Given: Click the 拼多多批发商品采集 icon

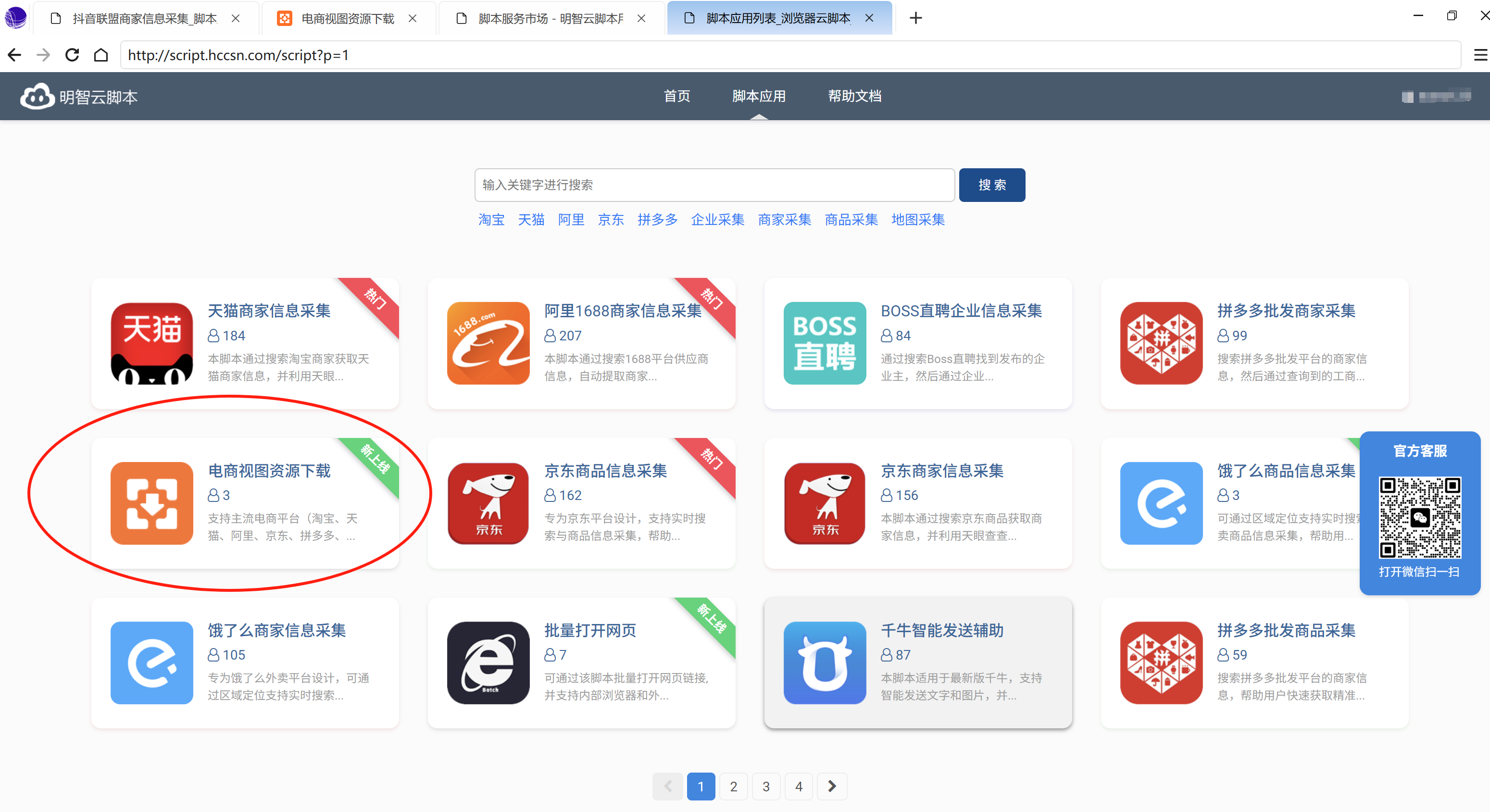Looking at the screenshot, I should 1162,663.
